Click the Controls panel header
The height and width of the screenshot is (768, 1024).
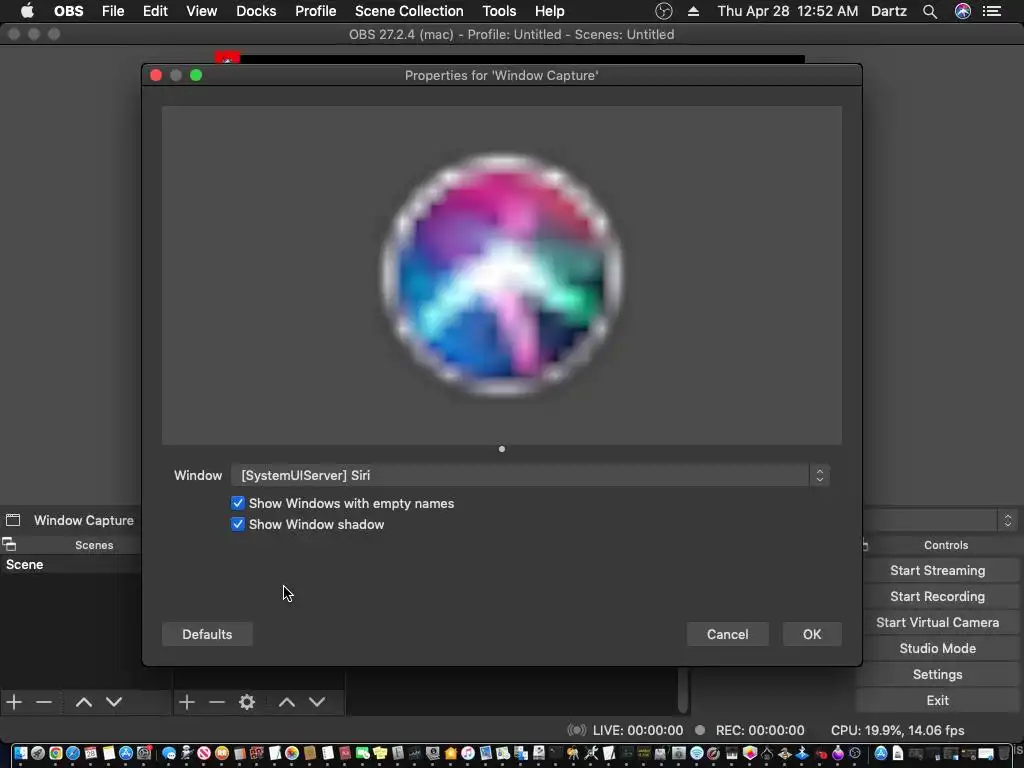pos(946,545)
